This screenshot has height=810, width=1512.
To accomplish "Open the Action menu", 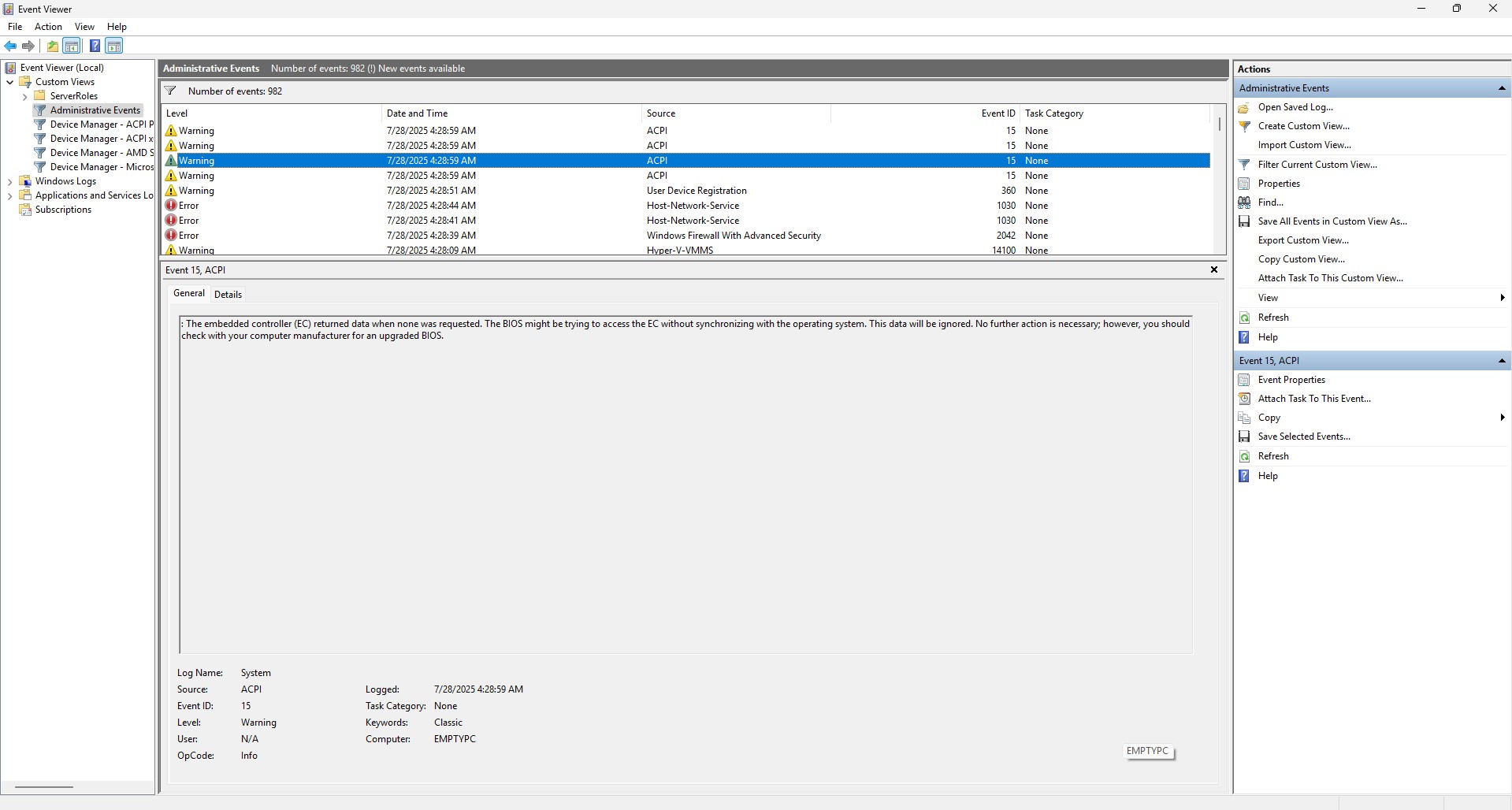I will click(48, 26).
